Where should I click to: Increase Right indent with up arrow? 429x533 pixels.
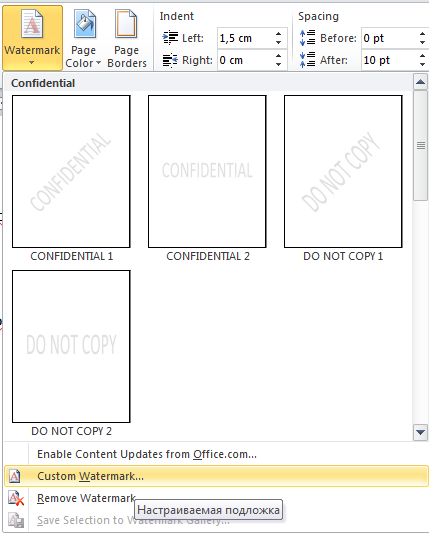(279, 56)
